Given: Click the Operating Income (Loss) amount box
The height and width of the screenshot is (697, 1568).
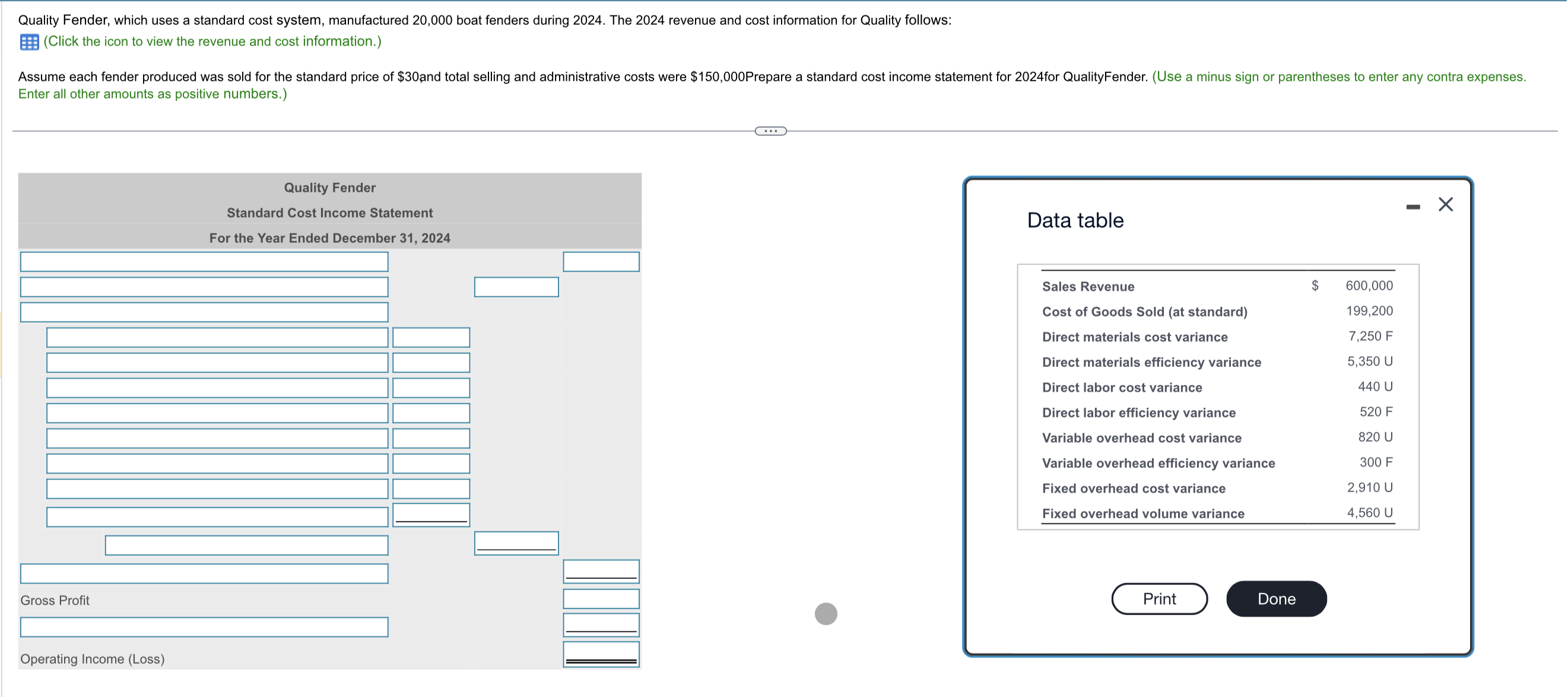Looking at the screenshot, I should coord(600,654).
